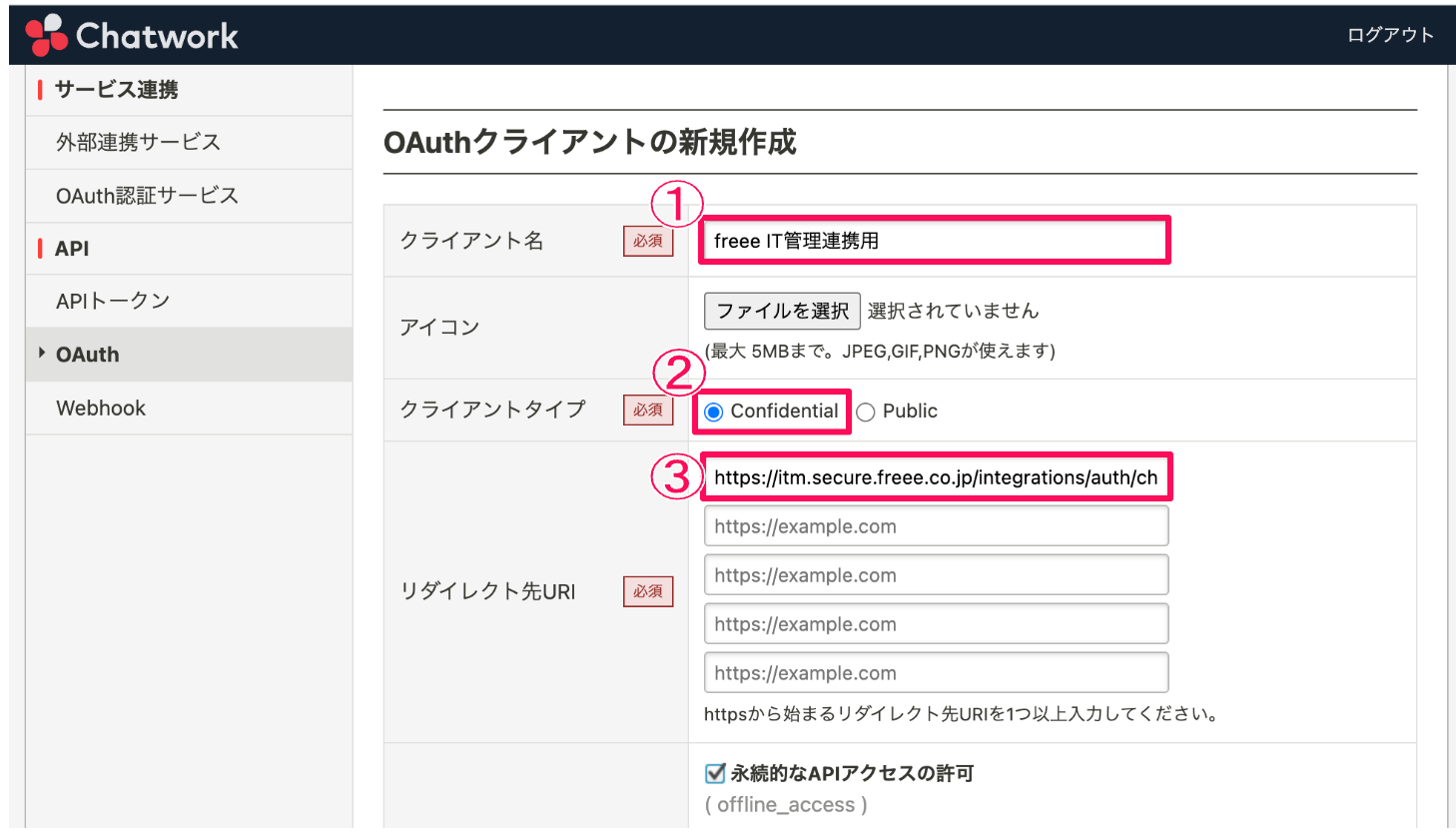The height and width of the screenshot is (833, 1456).
Task: Click the 選択されていません file status text
Action: coord(953,311)
